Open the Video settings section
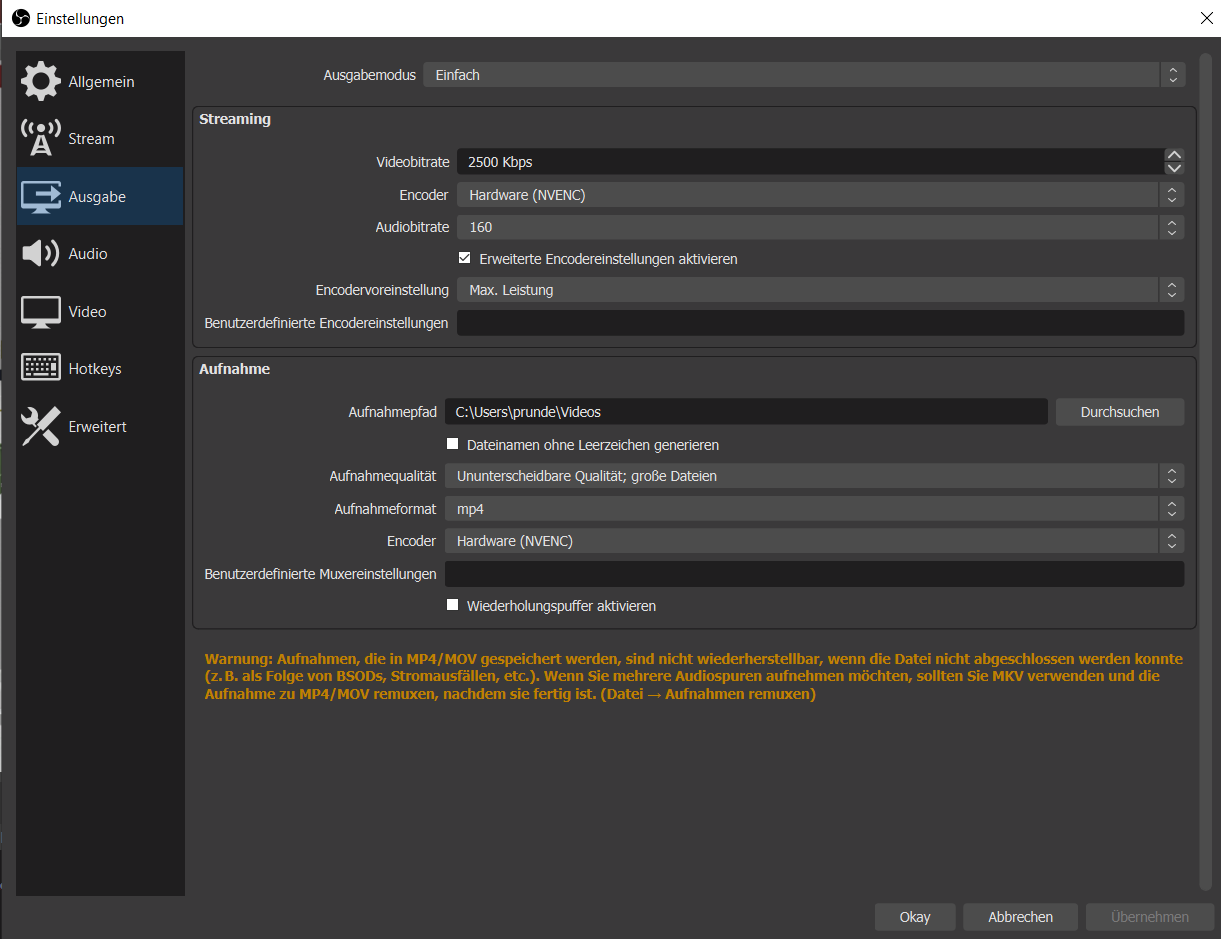 pyautogui.click(x=100, y=312)
